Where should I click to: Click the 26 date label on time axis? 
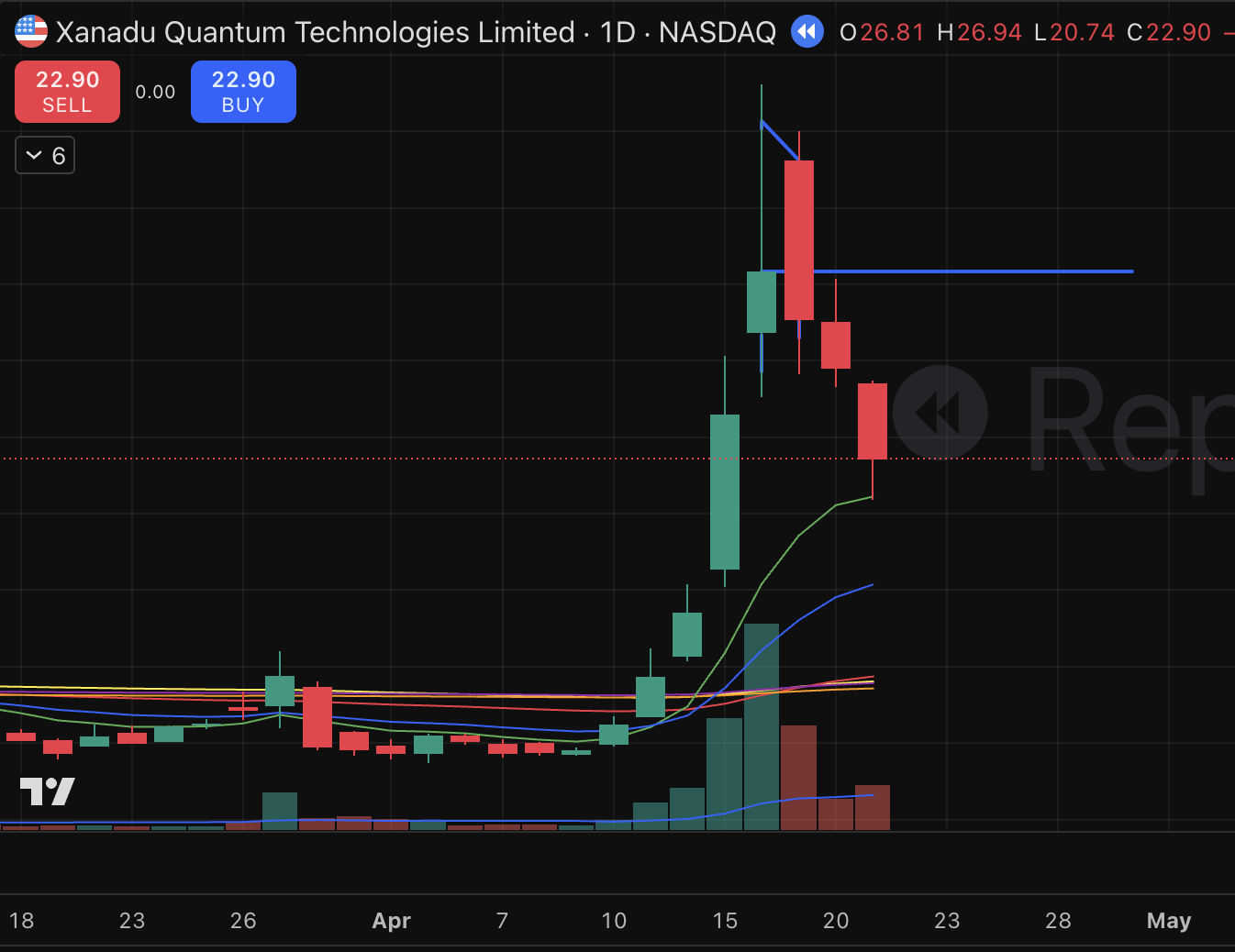[243, 921]
